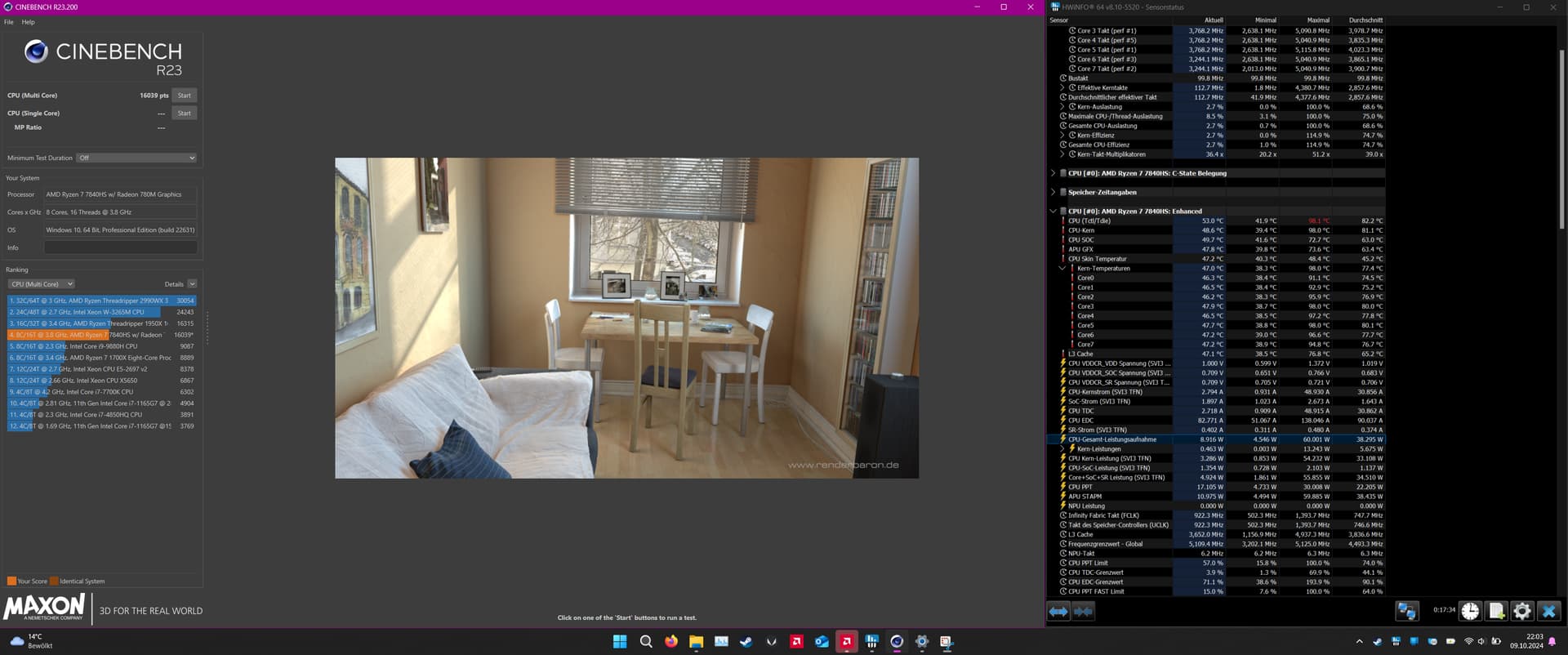
Task: Open the ranking Details dropdown arrow
Action: (192, 284)
